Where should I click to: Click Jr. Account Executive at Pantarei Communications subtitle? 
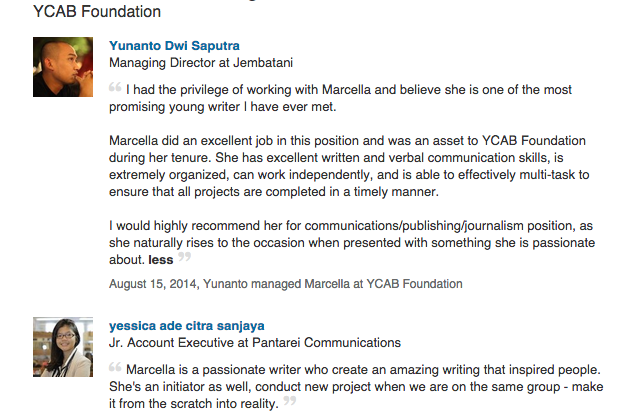coord(255,343)
